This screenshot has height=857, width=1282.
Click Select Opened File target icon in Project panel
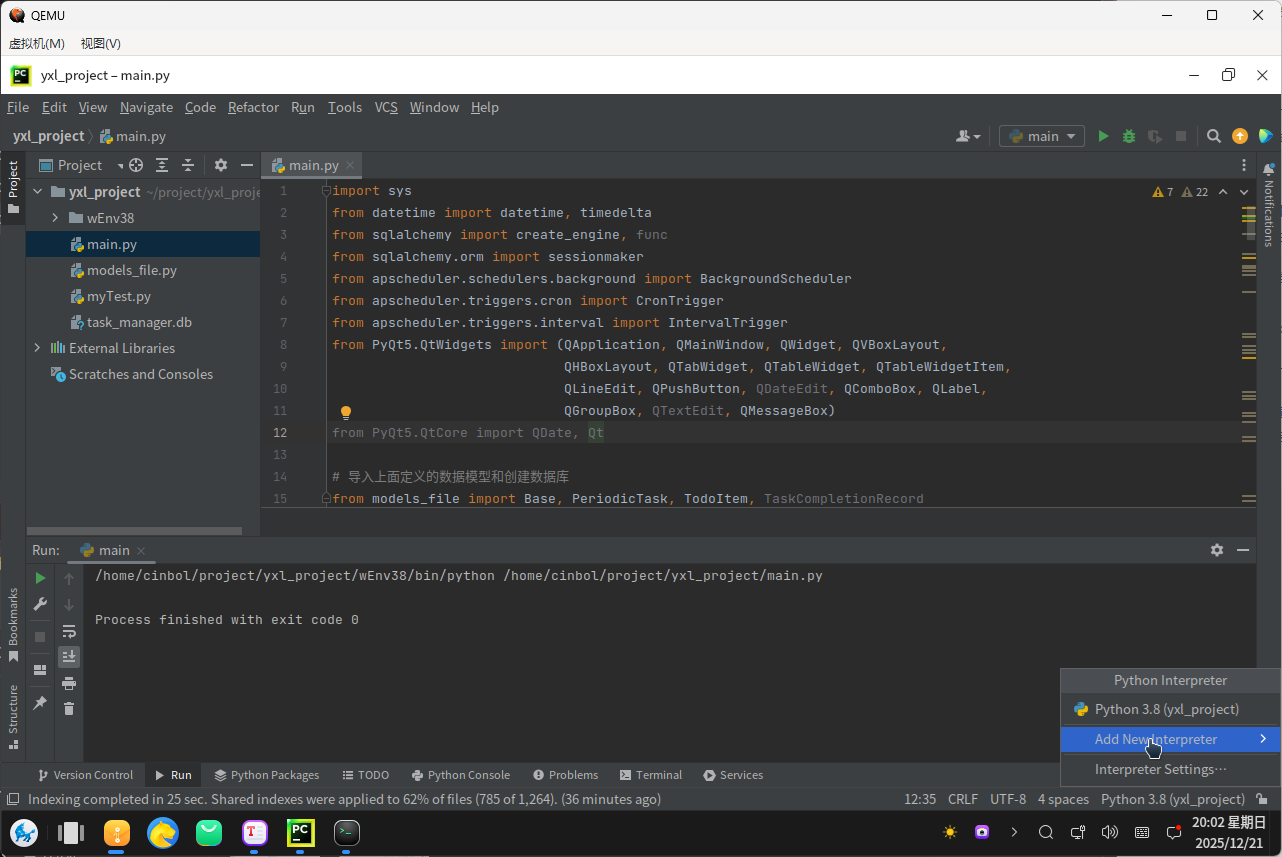pos(136,165)
